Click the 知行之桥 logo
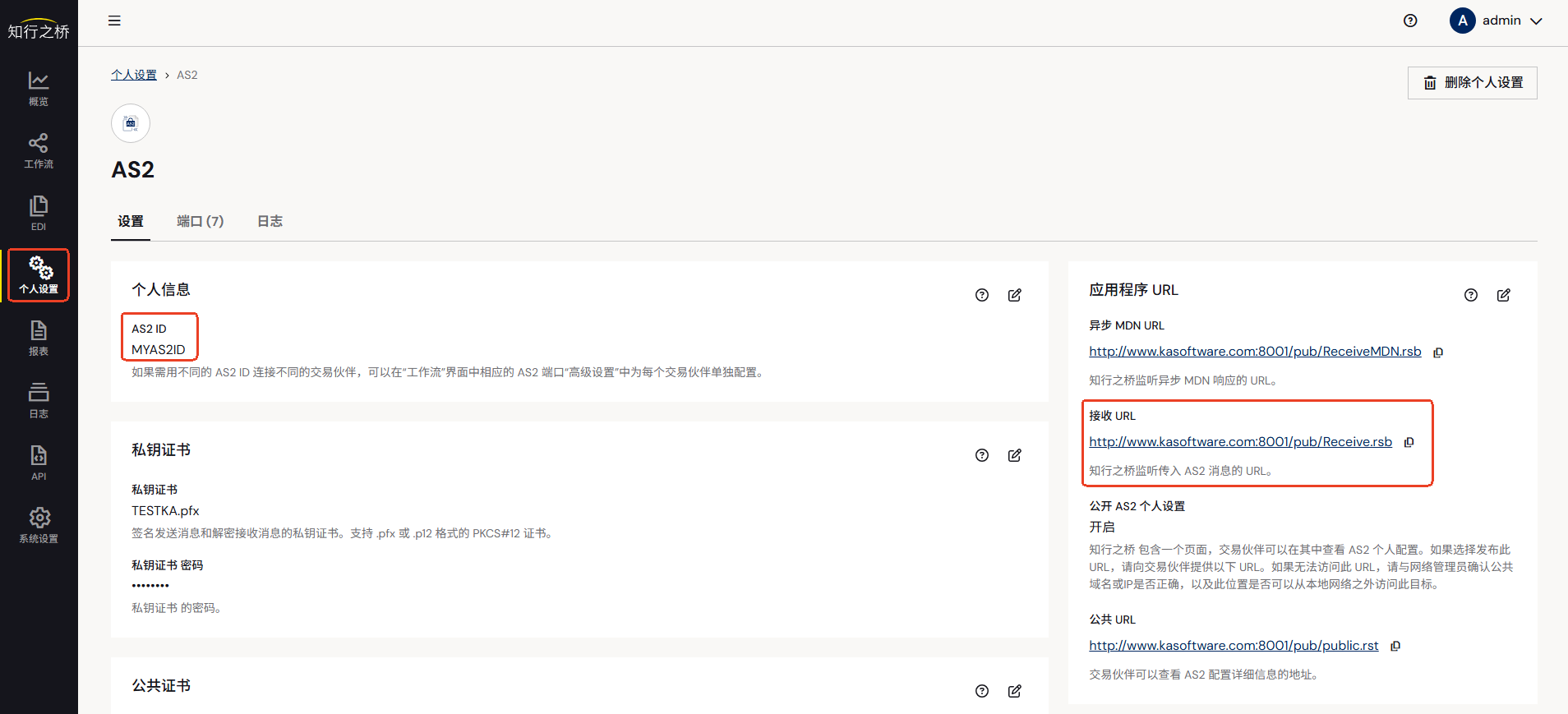1568x714 pixels. [39, 29]
